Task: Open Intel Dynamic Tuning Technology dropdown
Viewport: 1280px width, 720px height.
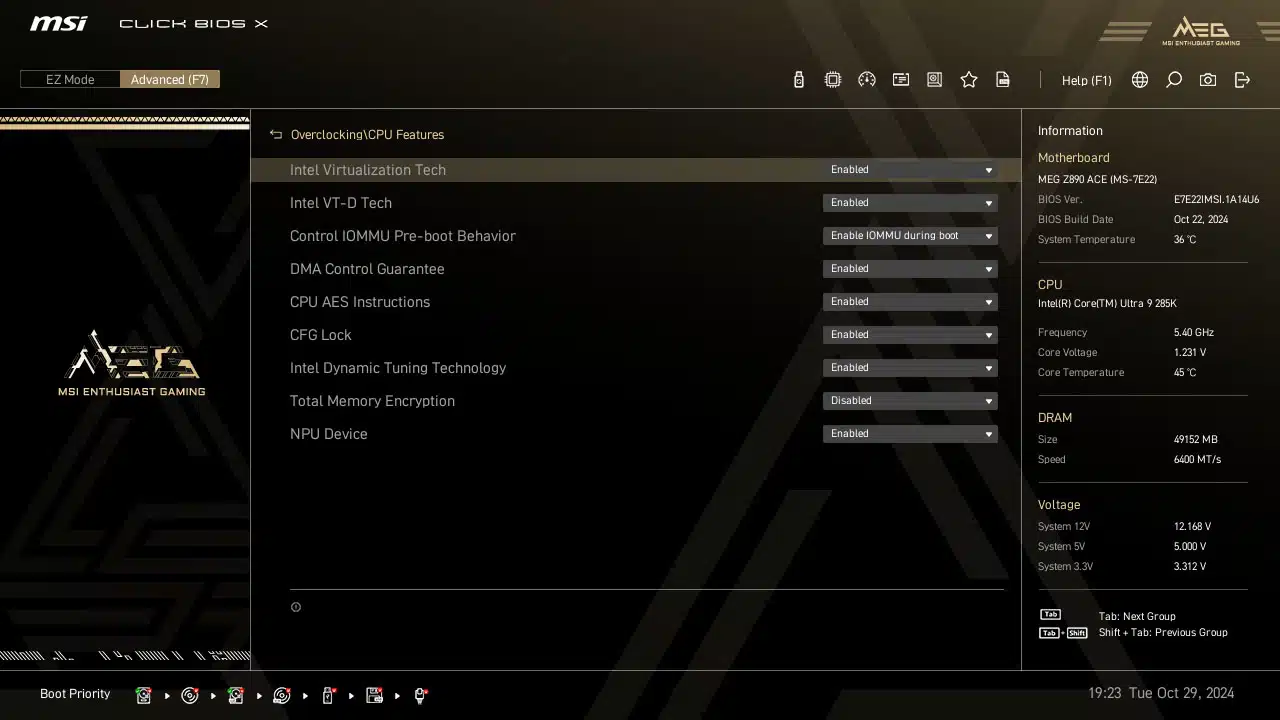Action: click(x=910, y=368)
